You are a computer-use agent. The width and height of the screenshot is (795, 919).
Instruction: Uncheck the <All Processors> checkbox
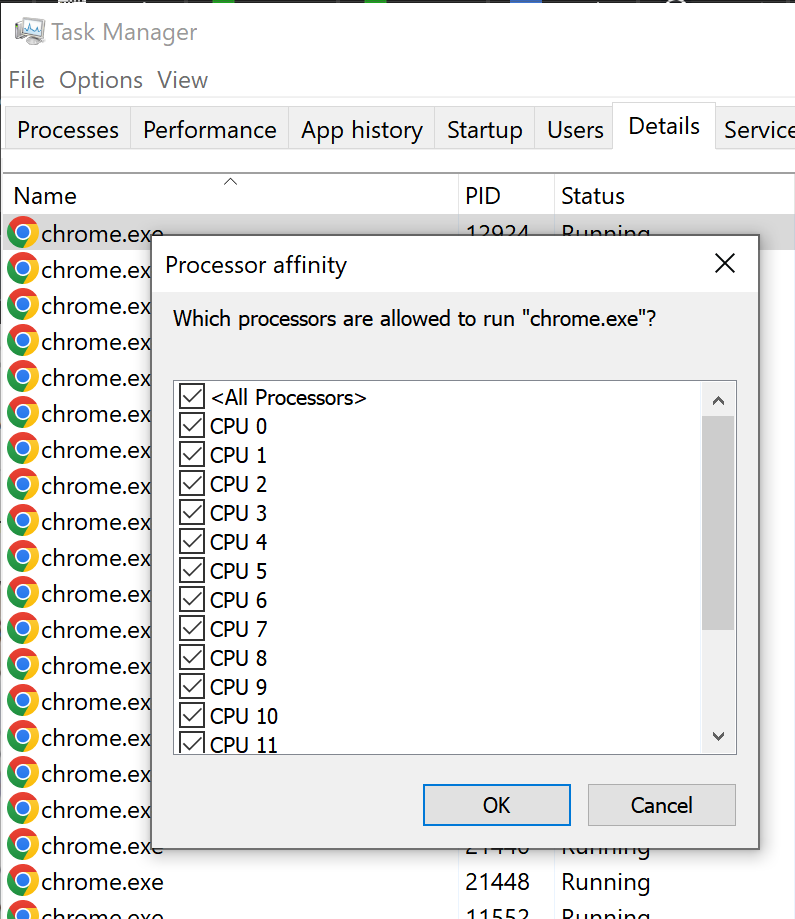pos(192,397)
